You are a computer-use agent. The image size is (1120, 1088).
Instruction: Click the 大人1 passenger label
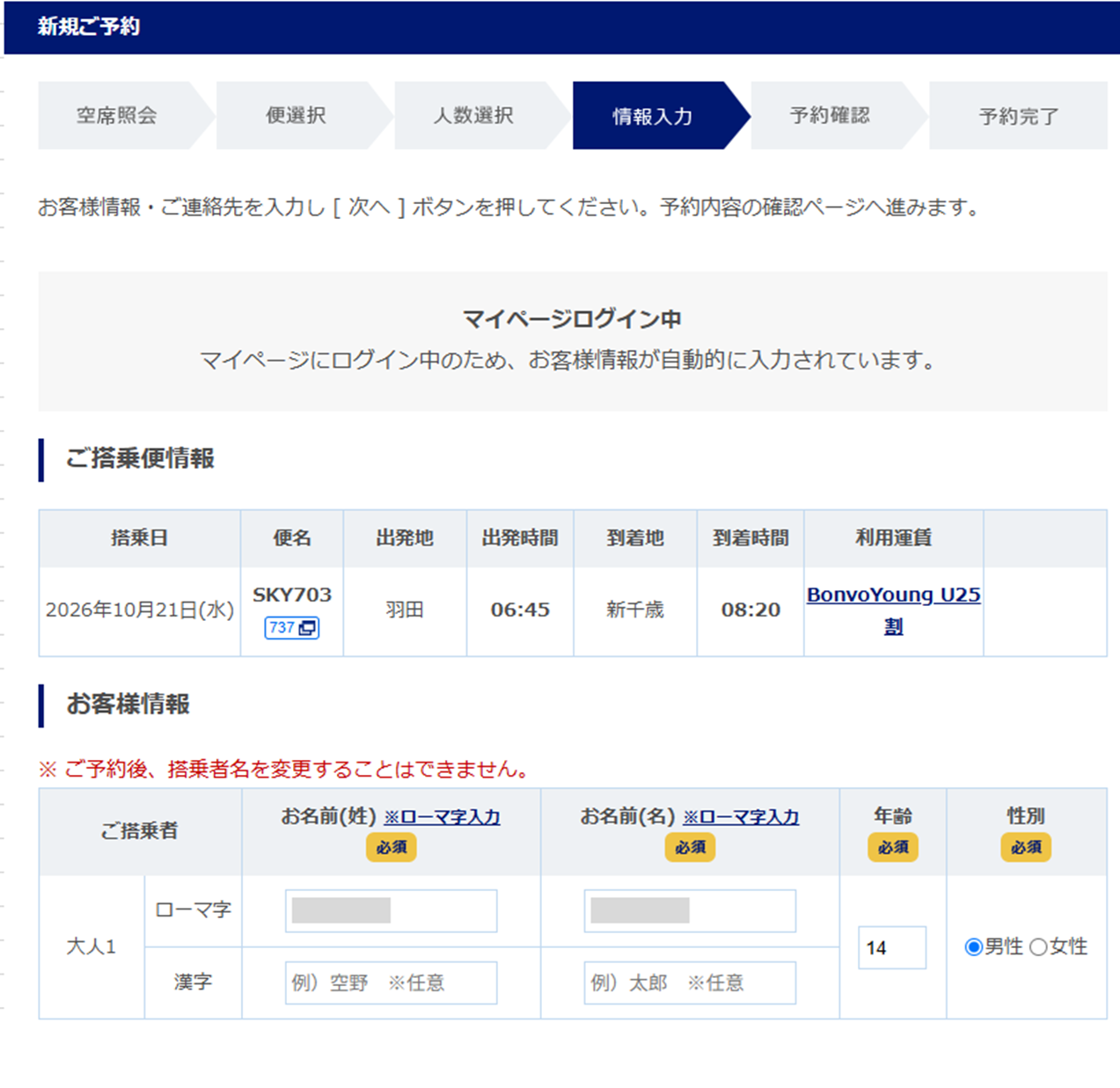click(x=92, y=947)
